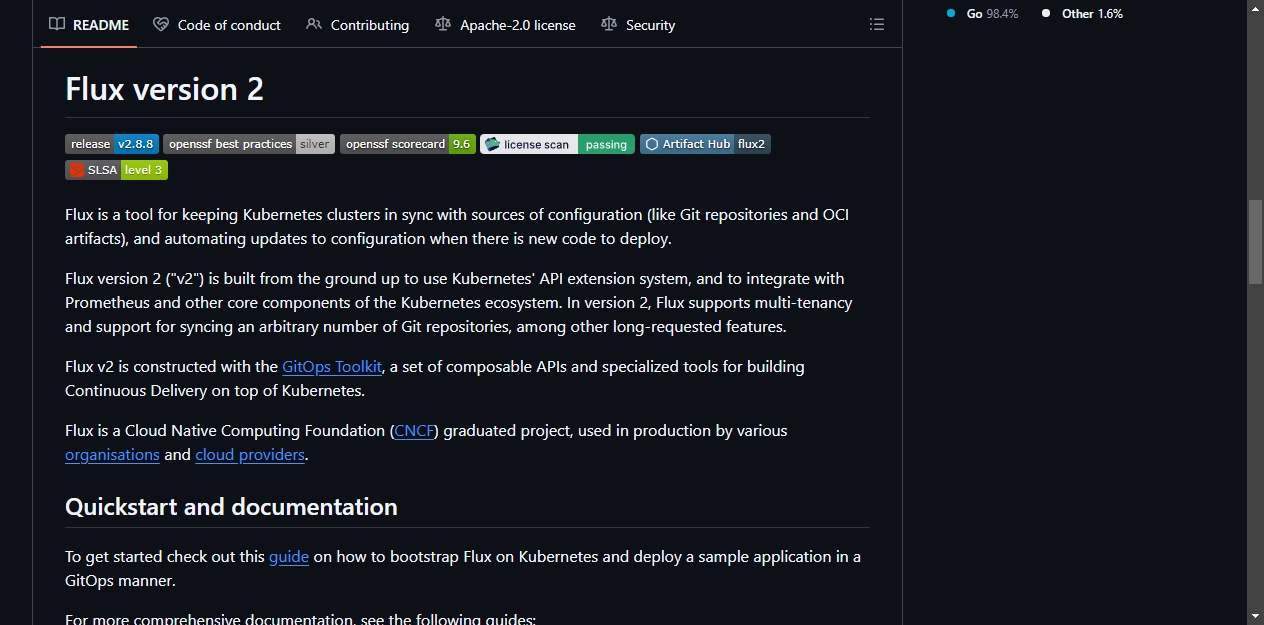Image resolution: width=1264 pixels, height=625 pixels.
Task: Follow the cloud providers link
Action: coord(250,455)
